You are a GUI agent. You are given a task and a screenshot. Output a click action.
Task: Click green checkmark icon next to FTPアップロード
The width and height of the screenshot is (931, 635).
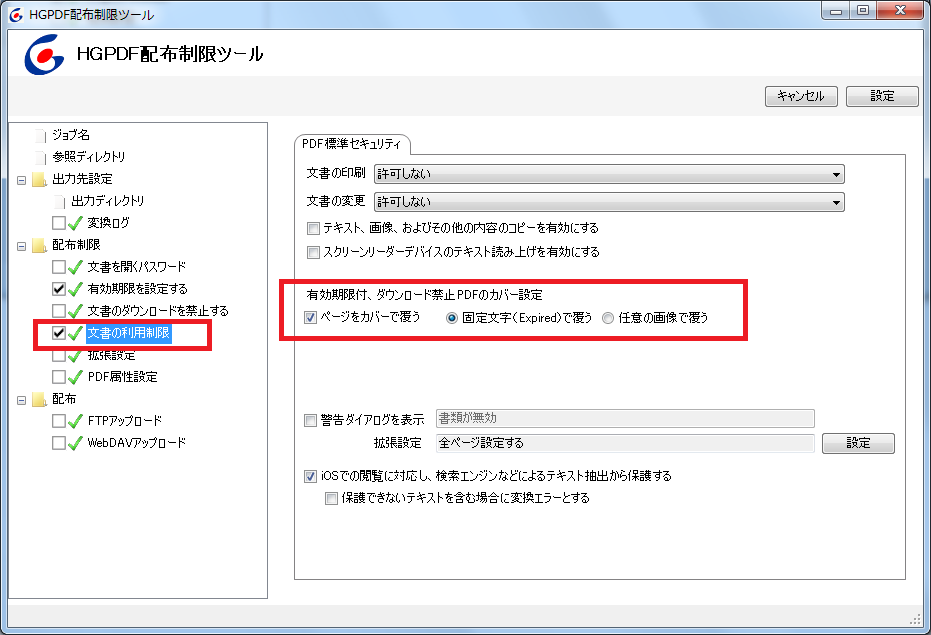click(x=75, y=421)
